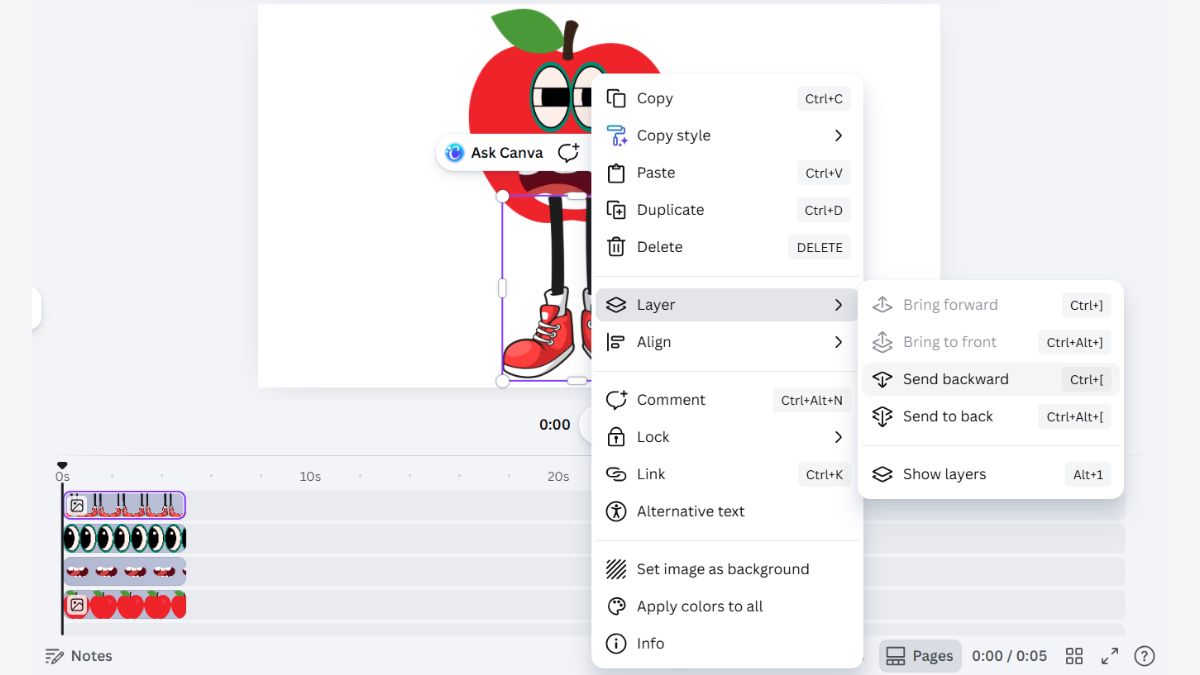Click the Ask Canva sparkle icon
This screenshot has height=675, width=1200.
click(x=455, y=153)
